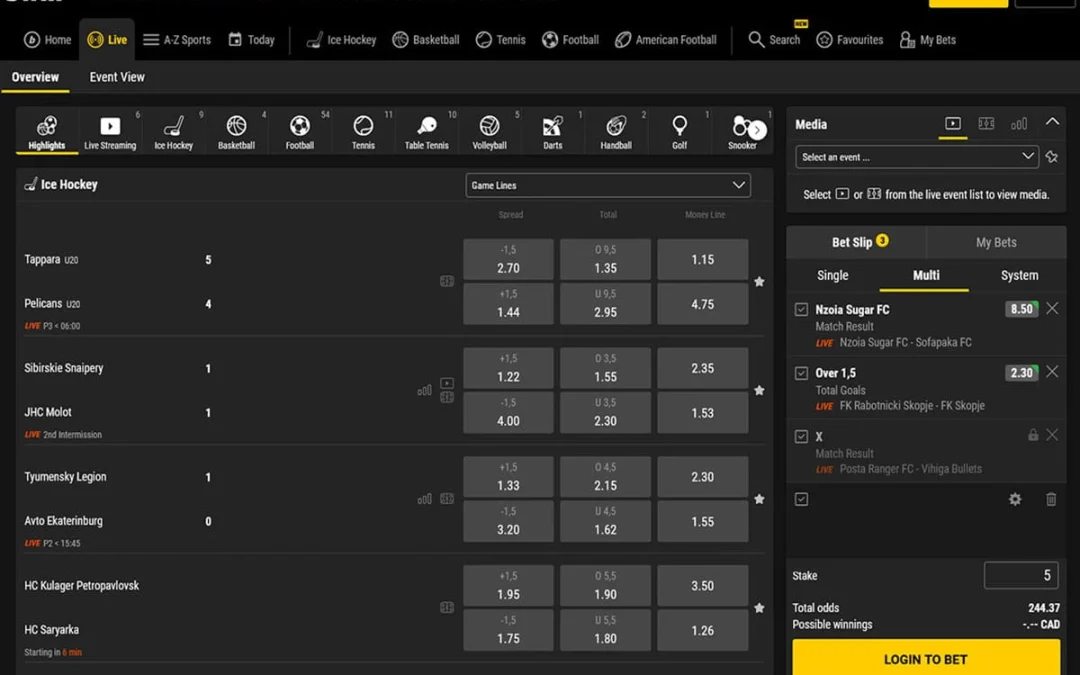
Task: Click the bet slip settings gear icon
Action: tap(1015, 498)
